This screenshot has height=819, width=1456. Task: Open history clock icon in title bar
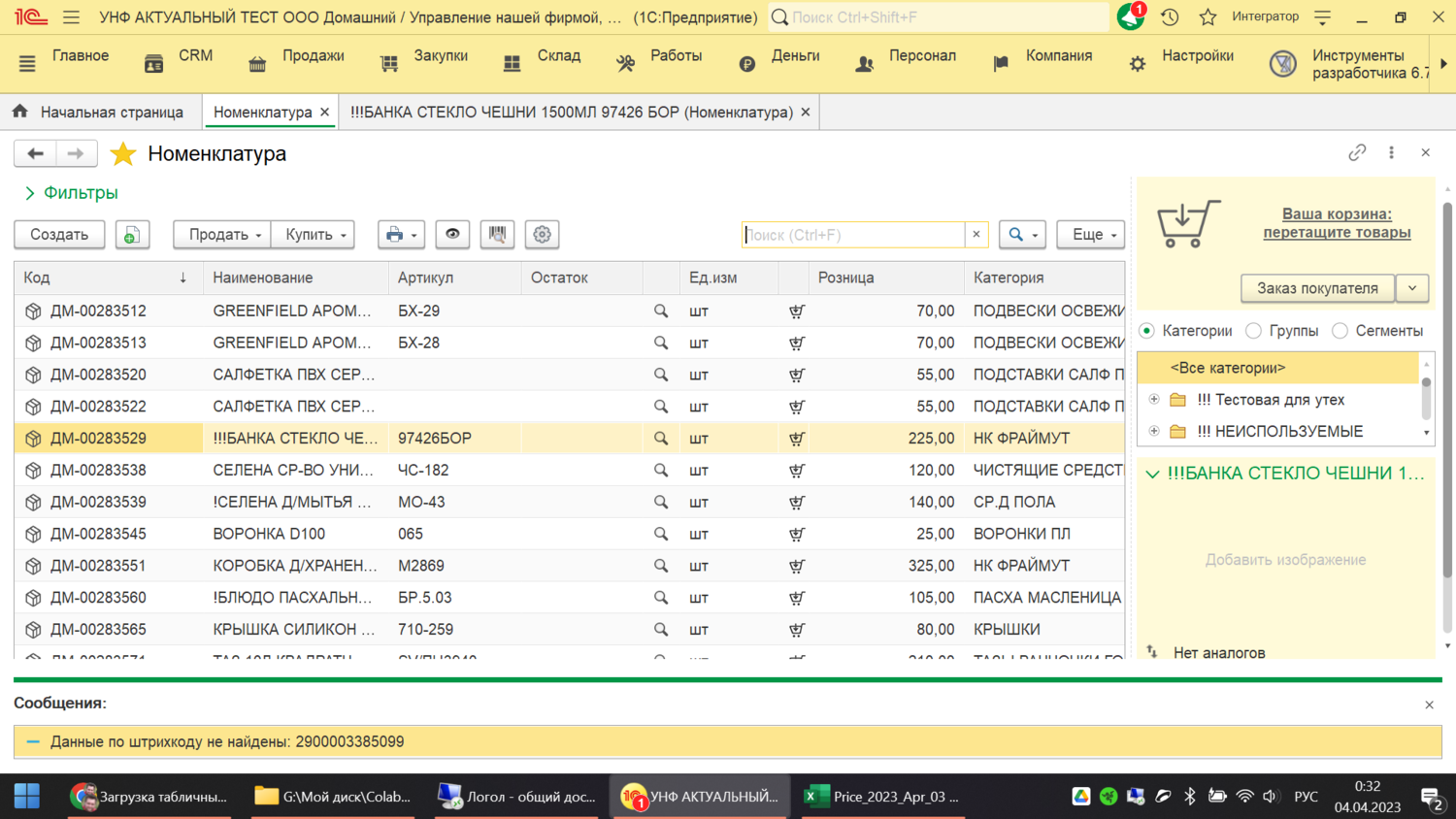[x=1170, y=16]
